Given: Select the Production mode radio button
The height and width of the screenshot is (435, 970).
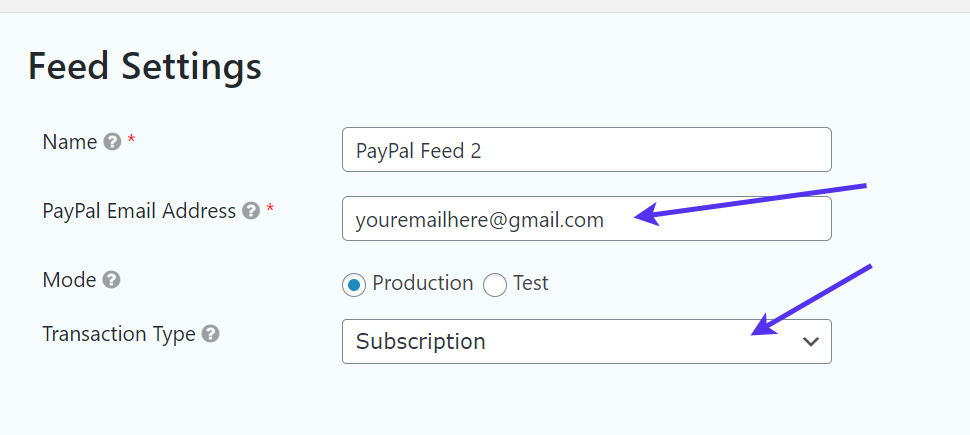Looking at the screenshot, I should tap(354, 285).
